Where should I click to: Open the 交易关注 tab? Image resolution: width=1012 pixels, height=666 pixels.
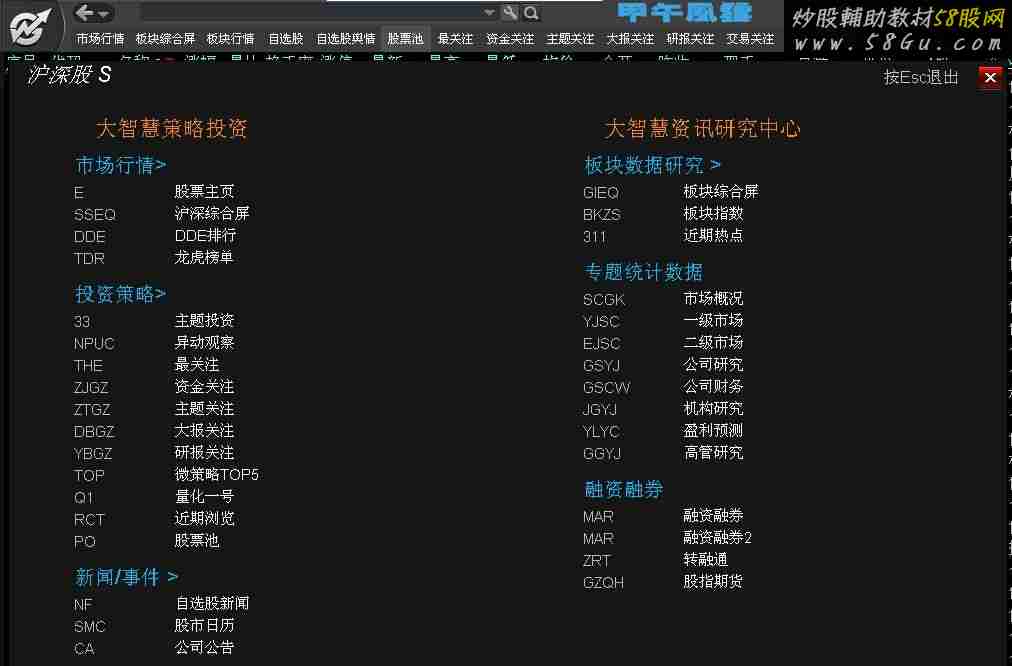[750, 39]
